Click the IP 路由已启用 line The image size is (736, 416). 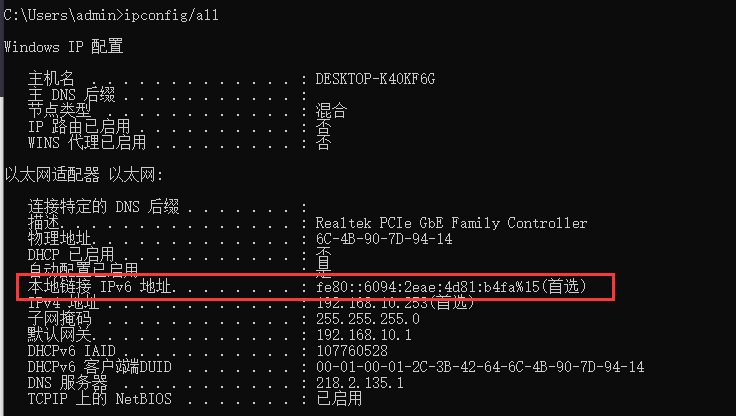coord(80,127)
